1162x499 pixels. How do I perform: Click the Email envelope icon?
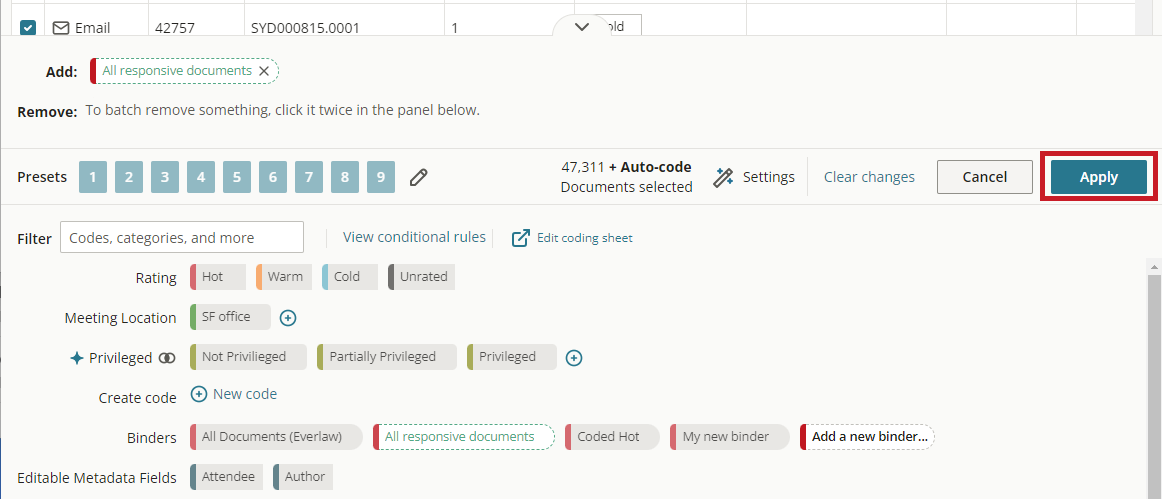click(x=61, y=28)
